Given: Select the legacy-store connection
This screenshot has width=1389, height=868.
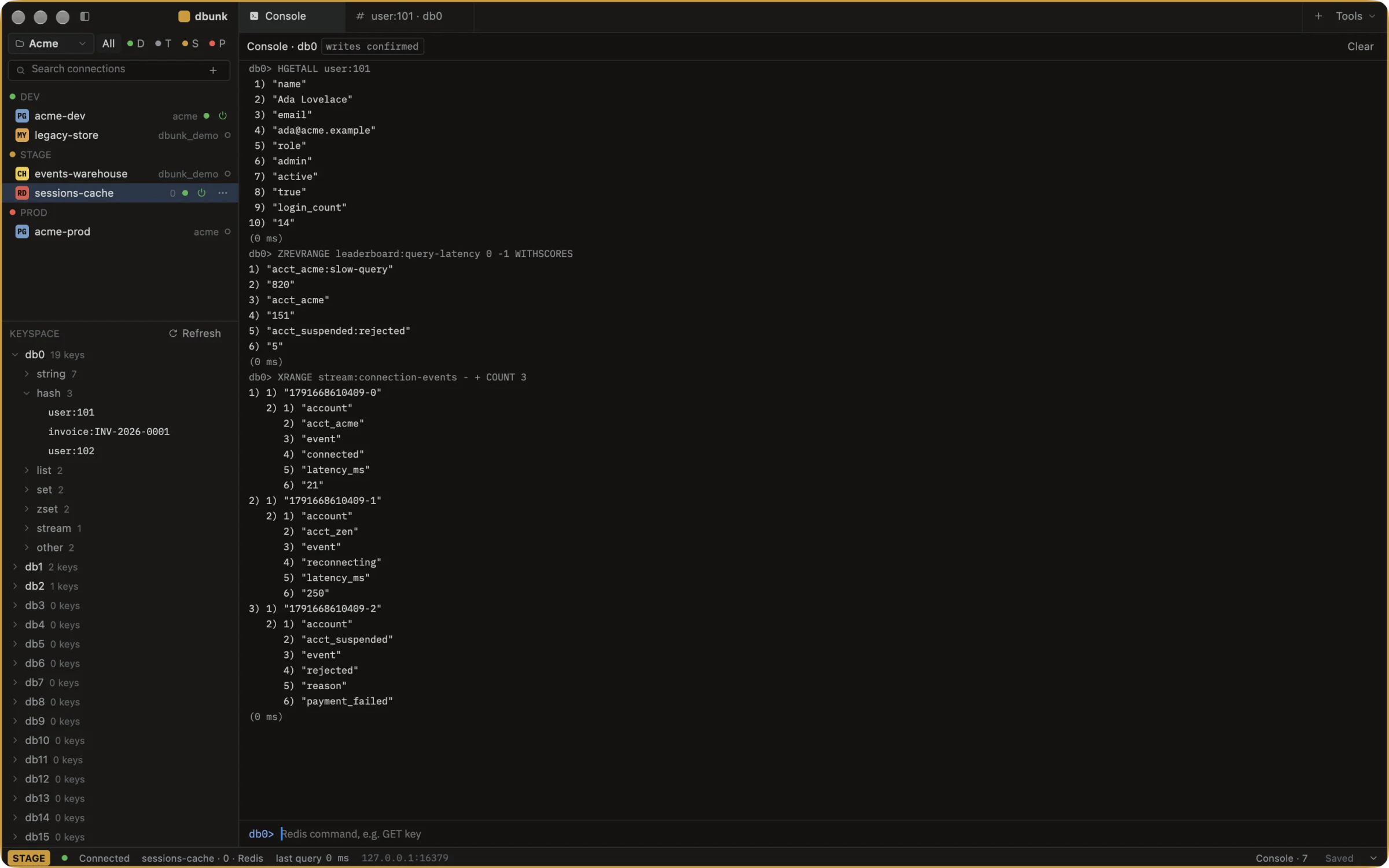Looking at the screenshot, I should click(120, 135).
